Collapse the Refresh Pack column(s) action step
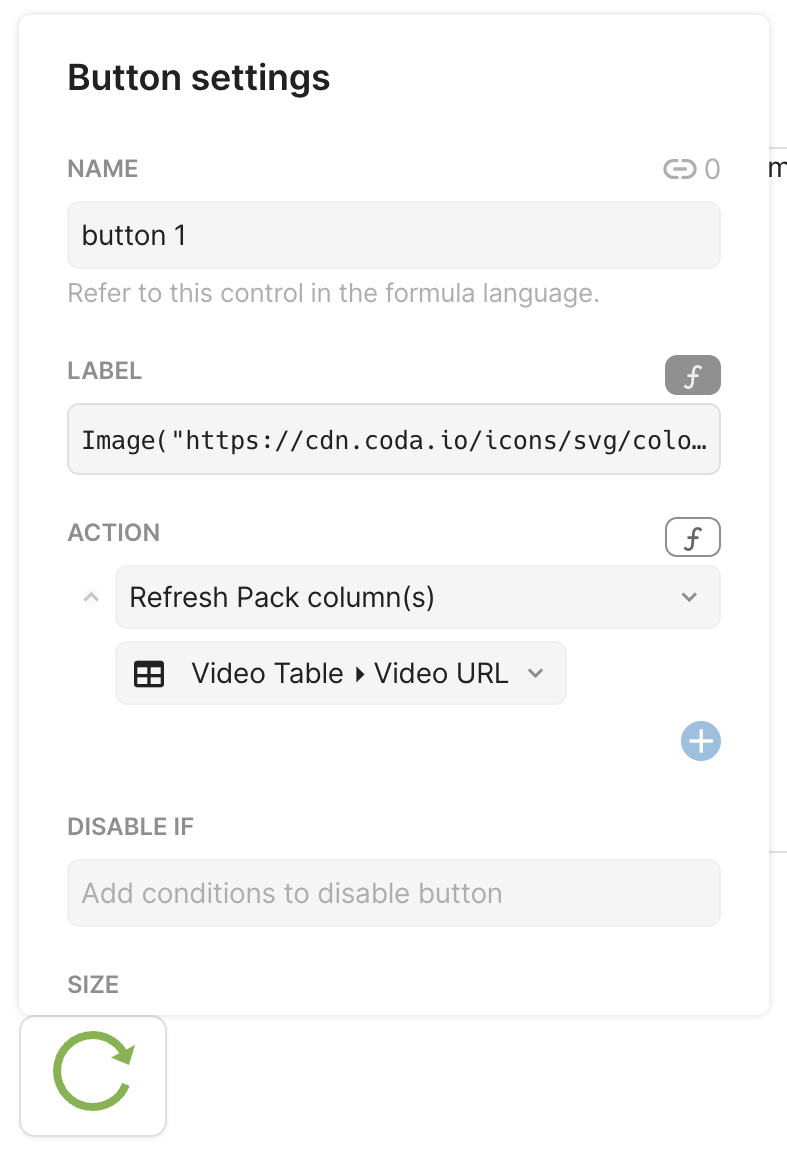This screenshot has width=787, height=1156. pyautogui.click(x=91, y=598)
